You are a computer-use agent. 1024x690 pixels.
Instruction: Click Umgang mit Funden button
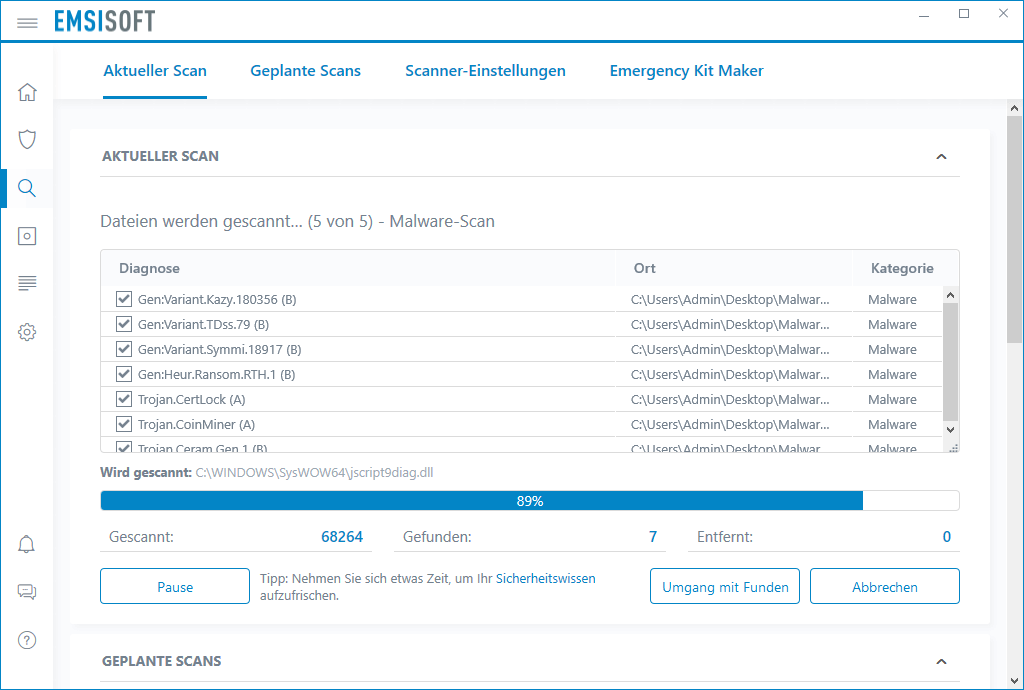tap(725, 586)
